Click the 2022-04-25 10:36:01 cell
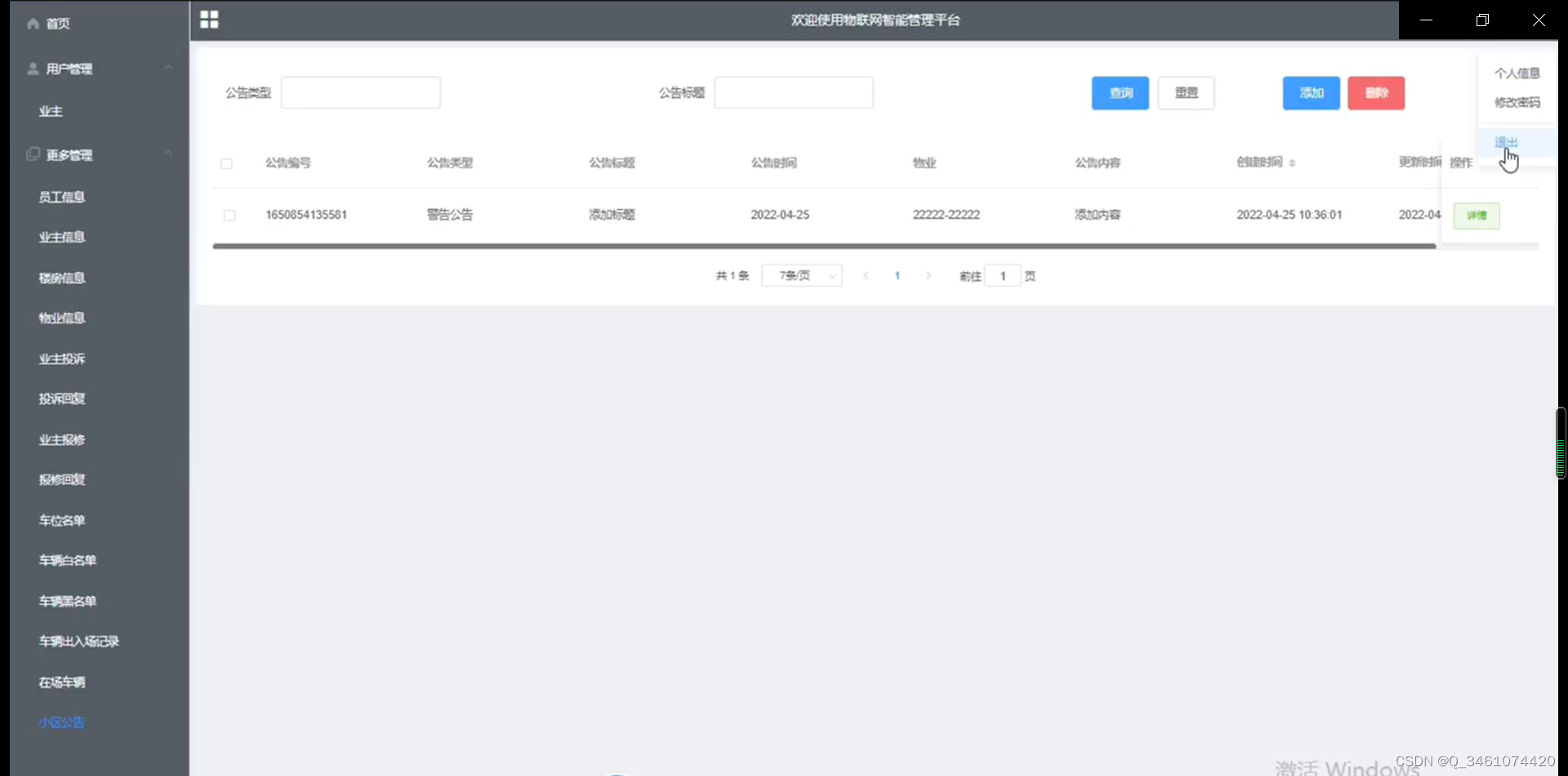The width and height of the screenshot is (1568, 776). (x=1290, y=215)
